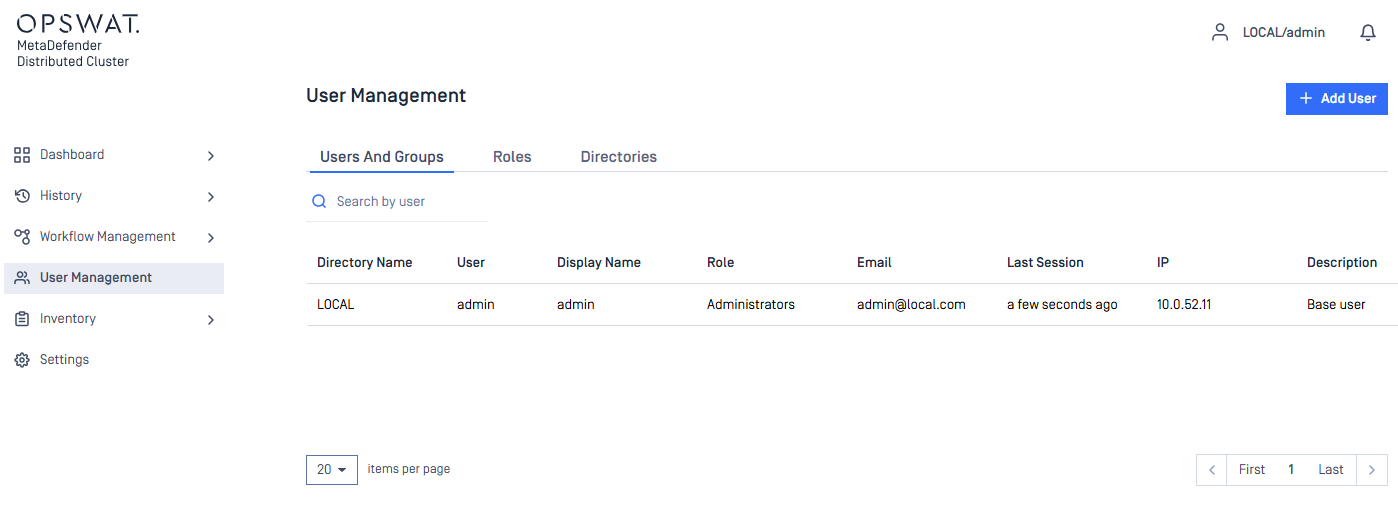This screenshot has width=1398, height=512.
Task: Click the Workflow Management icon
Action: tap(22, 237)
